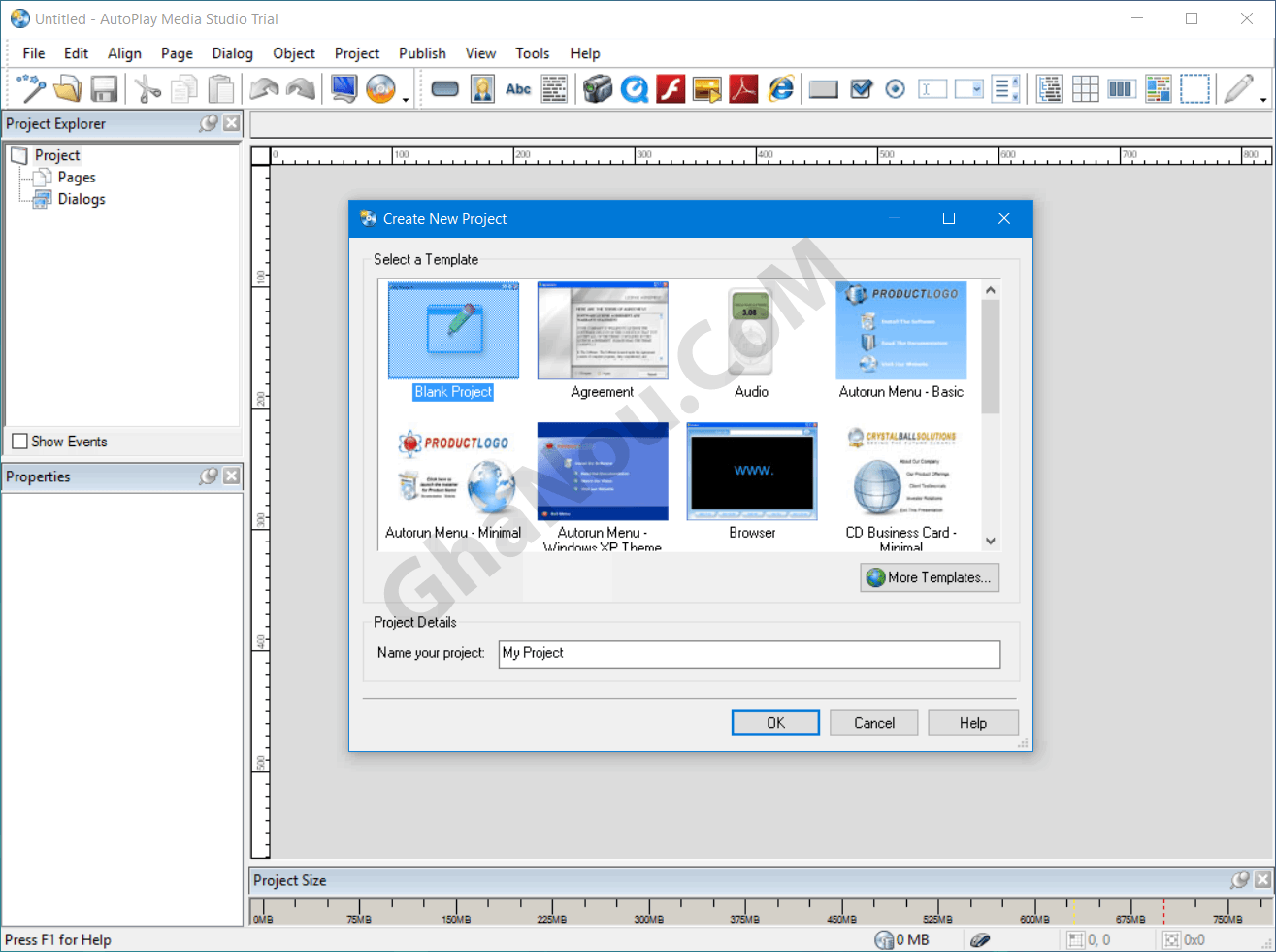The width and height of the screenshot is (1276, 952).
Task: Click the Redo arrow icon
Action: tap(301, 89)
